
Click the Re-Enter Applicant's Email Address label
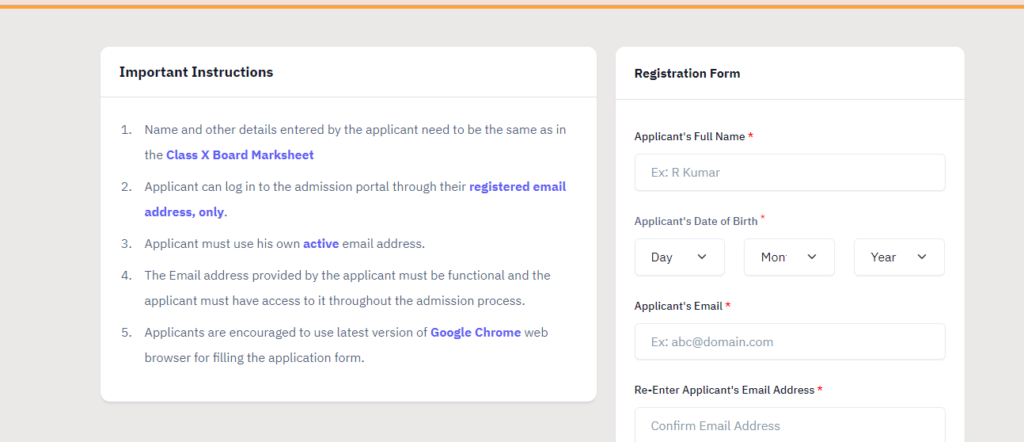[x=728, y=390]
